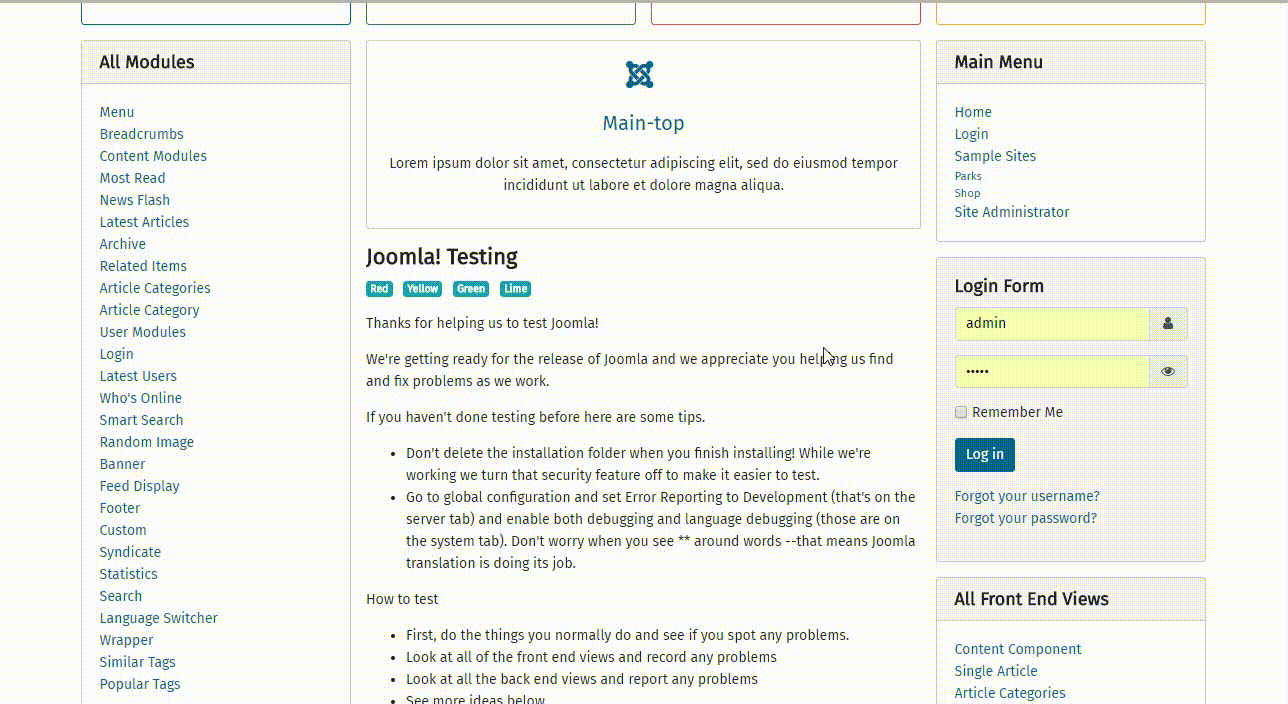Open Content Modules link
1288x704 pixels.
coord(153,156)
